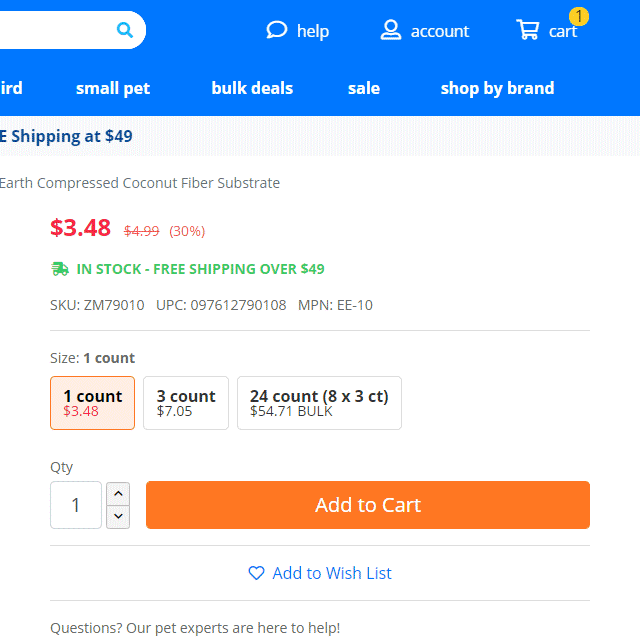The height and width of the screenshot is (640, 640).
Task: Click the Qty input field
Action: [76, 505]
